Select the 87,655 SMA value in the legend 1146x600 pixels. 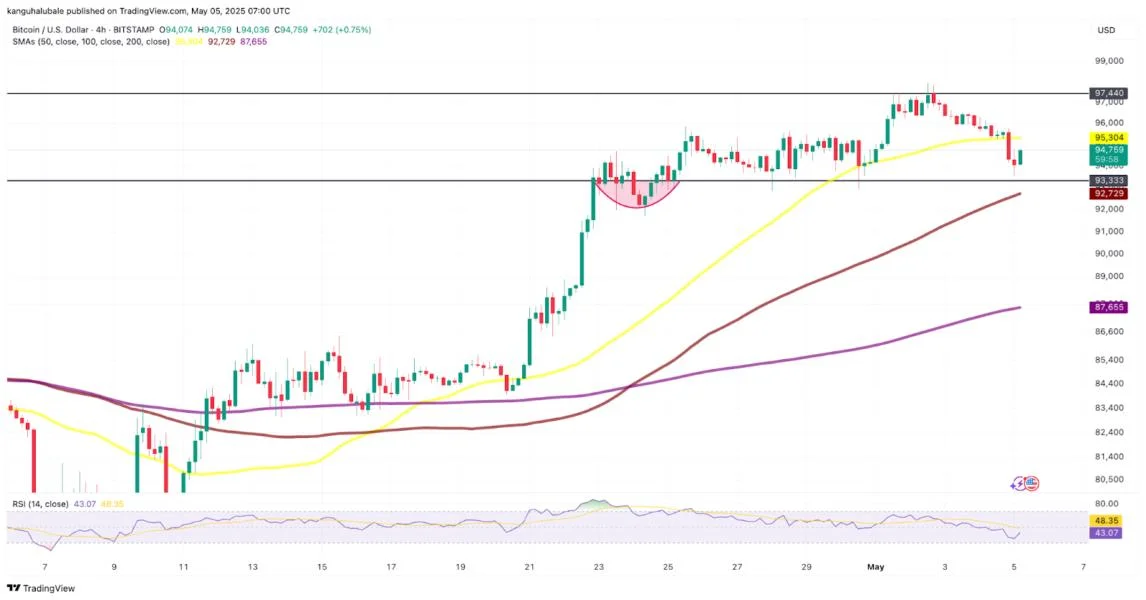point(254,42)
